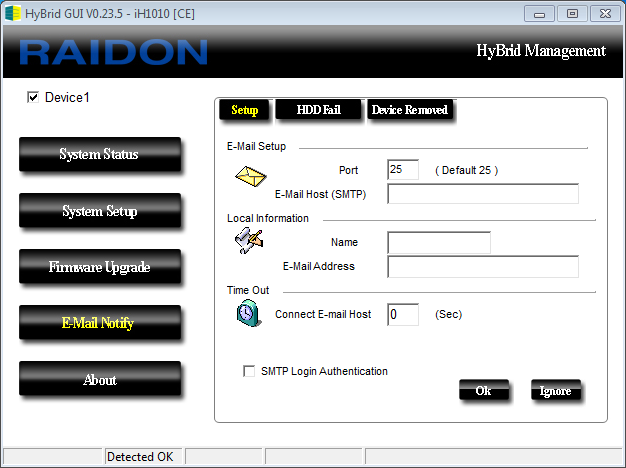Click the HyBrid GUI app icon in title bar
This screenshot has width=626, height=468.
click(x=12, y=13)
